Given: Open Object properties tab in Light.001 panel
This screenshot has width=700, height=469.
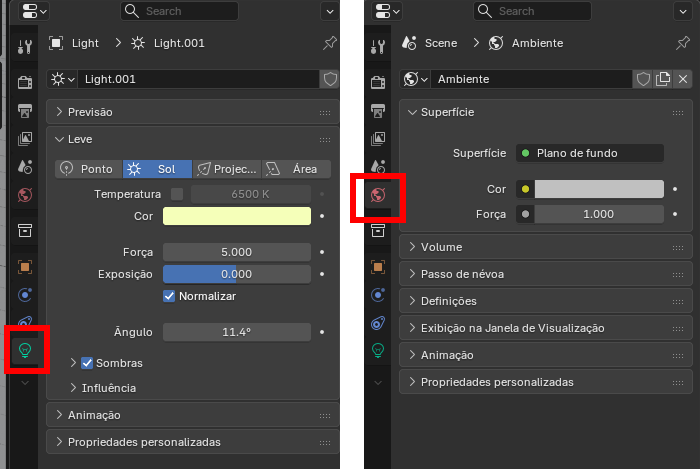Looking at the screenshot, I should (x=25, y=267).
